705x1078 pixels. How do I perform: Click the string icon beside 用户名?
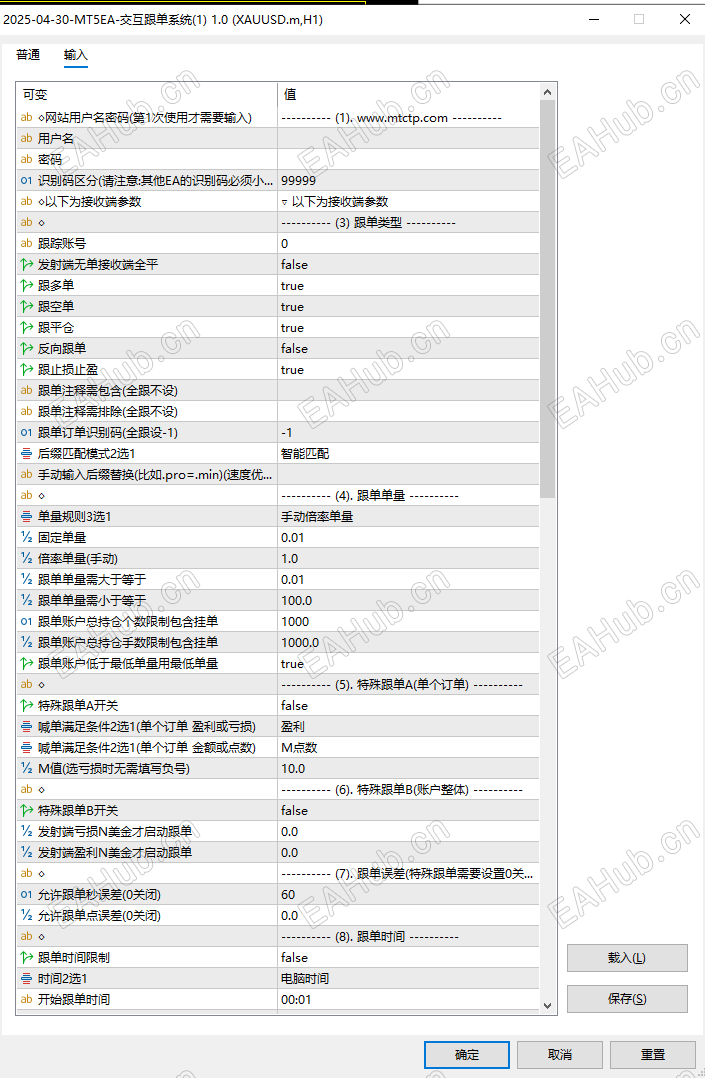pos(26,138)
